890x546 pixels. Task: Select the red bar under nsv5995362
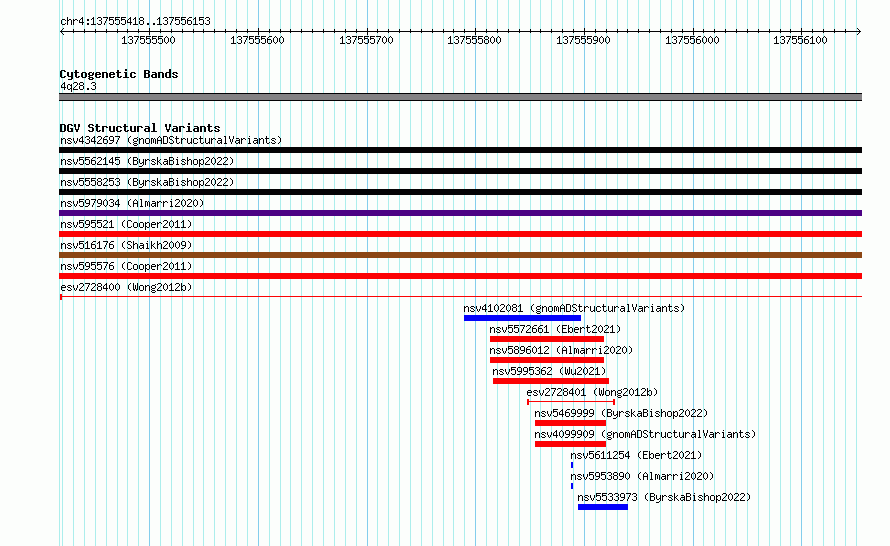(551, 381)
